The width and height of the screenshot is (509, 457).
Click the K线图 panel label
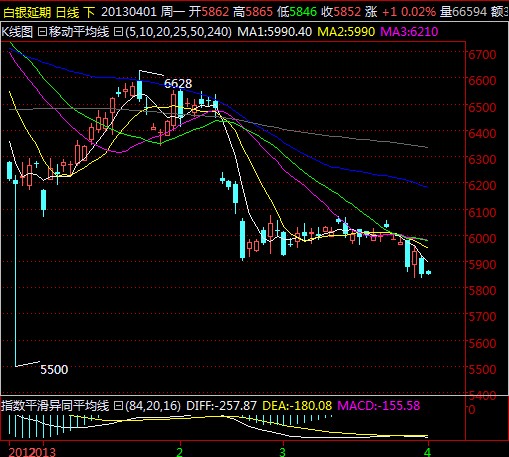pos(17,32)
